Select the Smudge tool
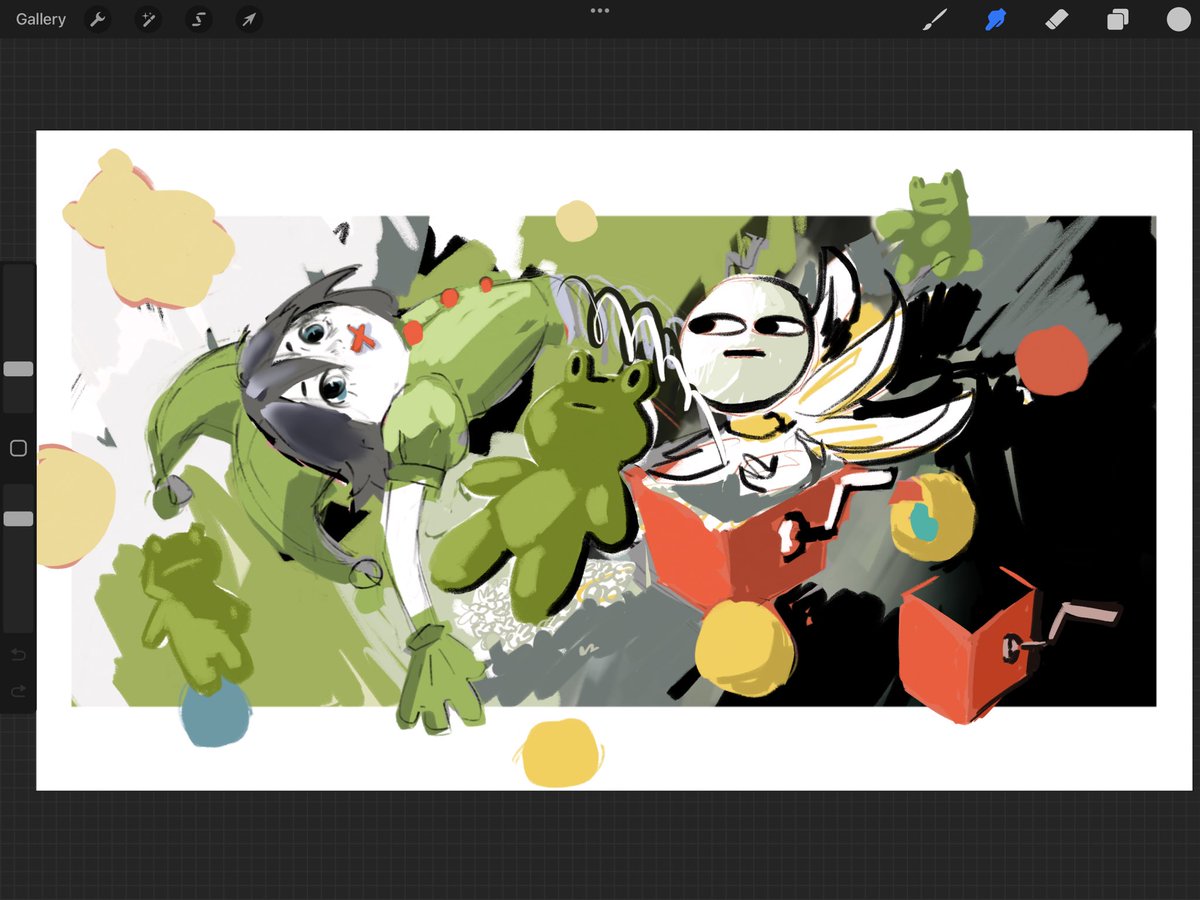 [x=995, y=19]
